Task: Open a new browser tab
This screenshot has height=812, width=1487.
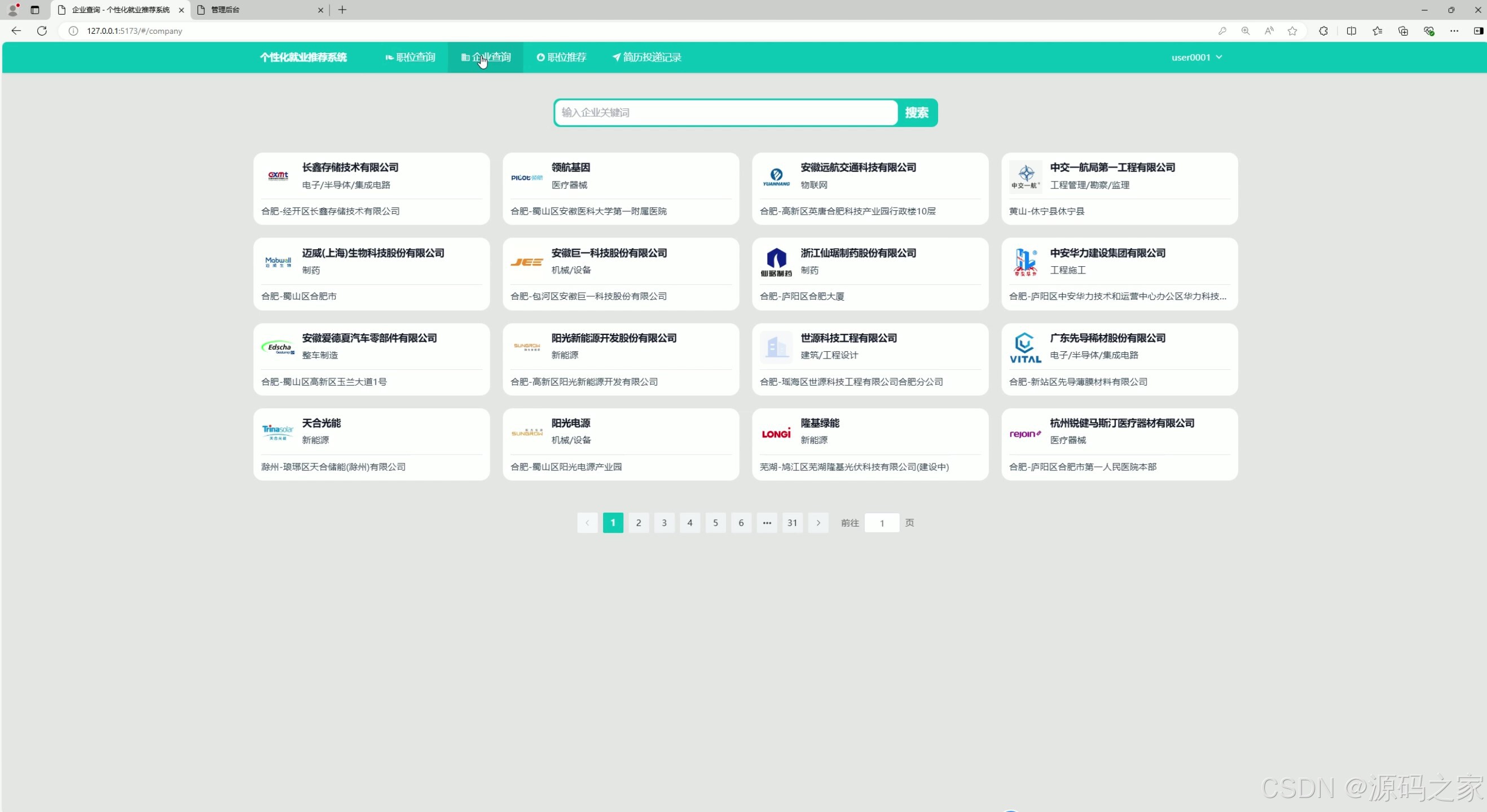Action: pos(342,10)
